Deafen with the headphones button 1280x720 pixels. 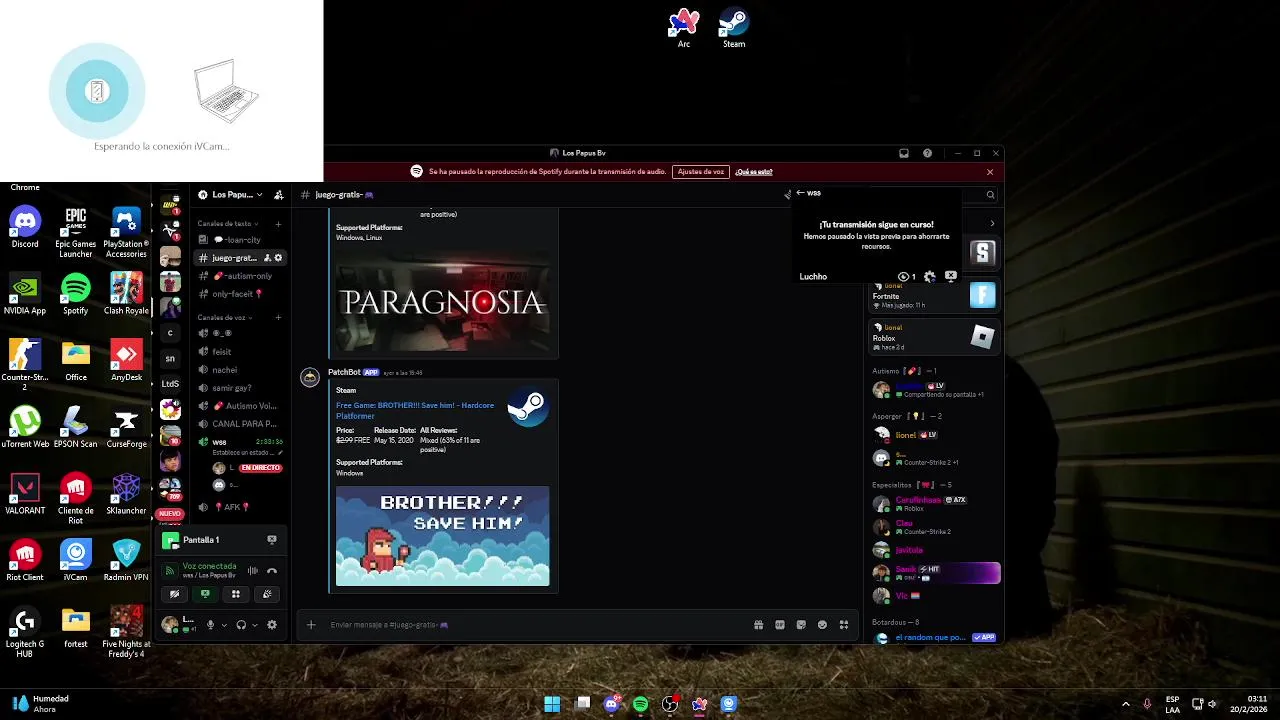point(241,625)
